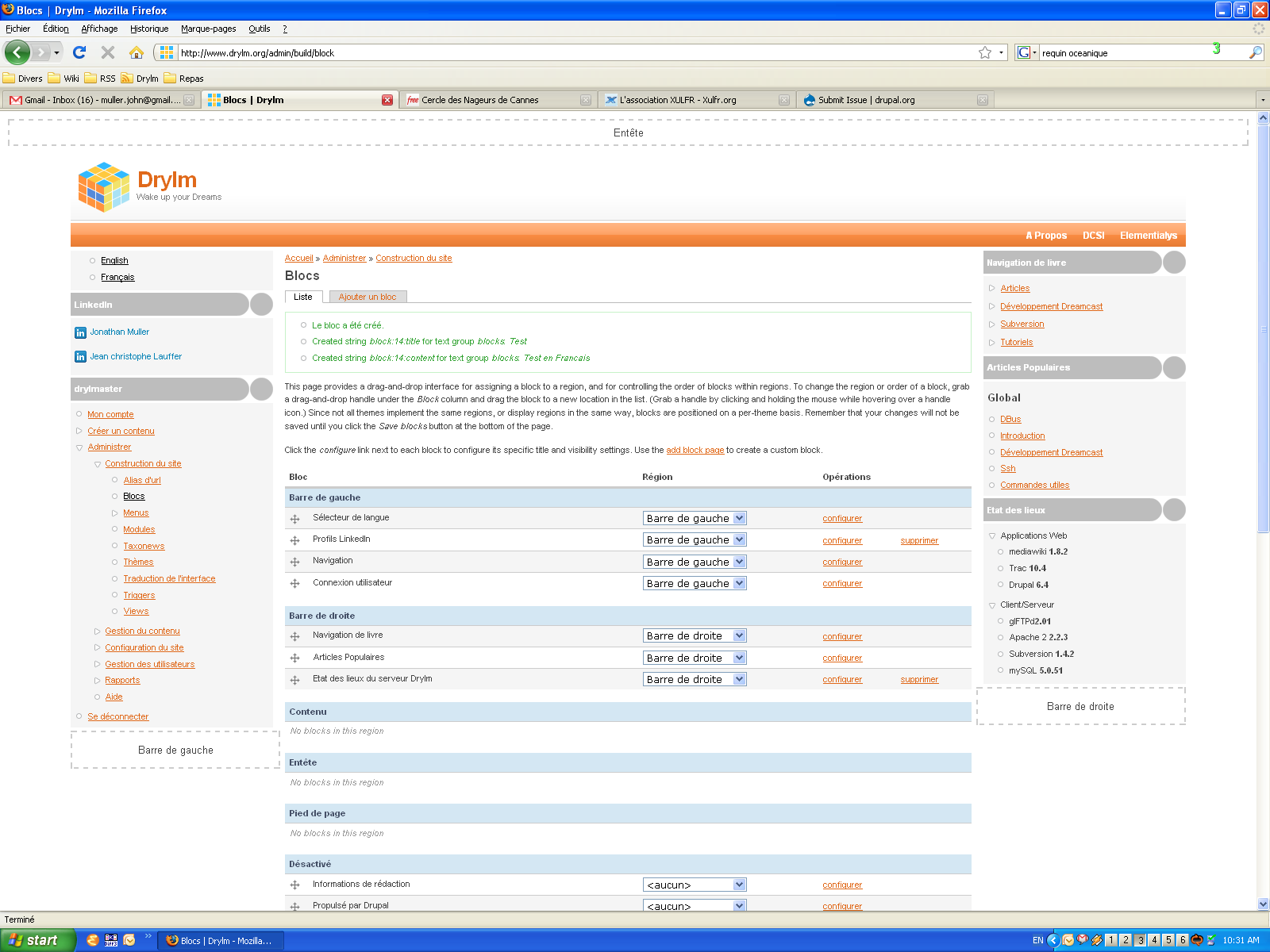Grab the drag handle for Sélecteur de langue
The image size is (1270, 952).
(x=294, y=519)
